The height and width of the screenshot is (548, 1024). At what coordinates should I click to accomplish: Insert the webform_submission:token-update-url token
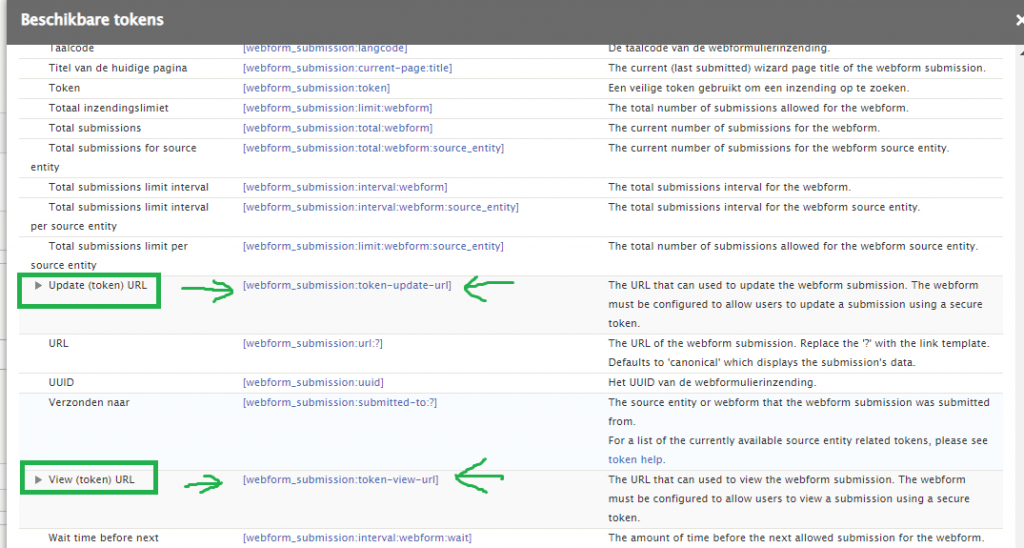(346, 285)
